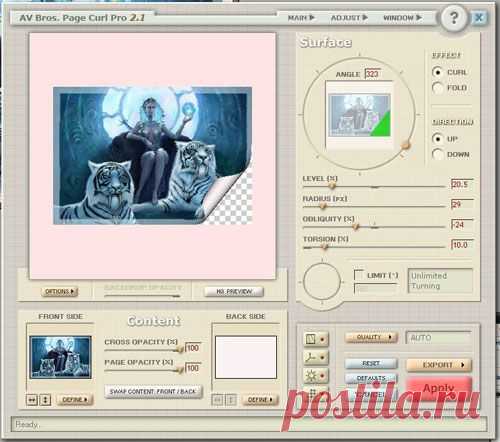The height and width of the screenshot is (442, 500).
Task: Open the OPTIONS dropdown button
Action: pos(59,292)
